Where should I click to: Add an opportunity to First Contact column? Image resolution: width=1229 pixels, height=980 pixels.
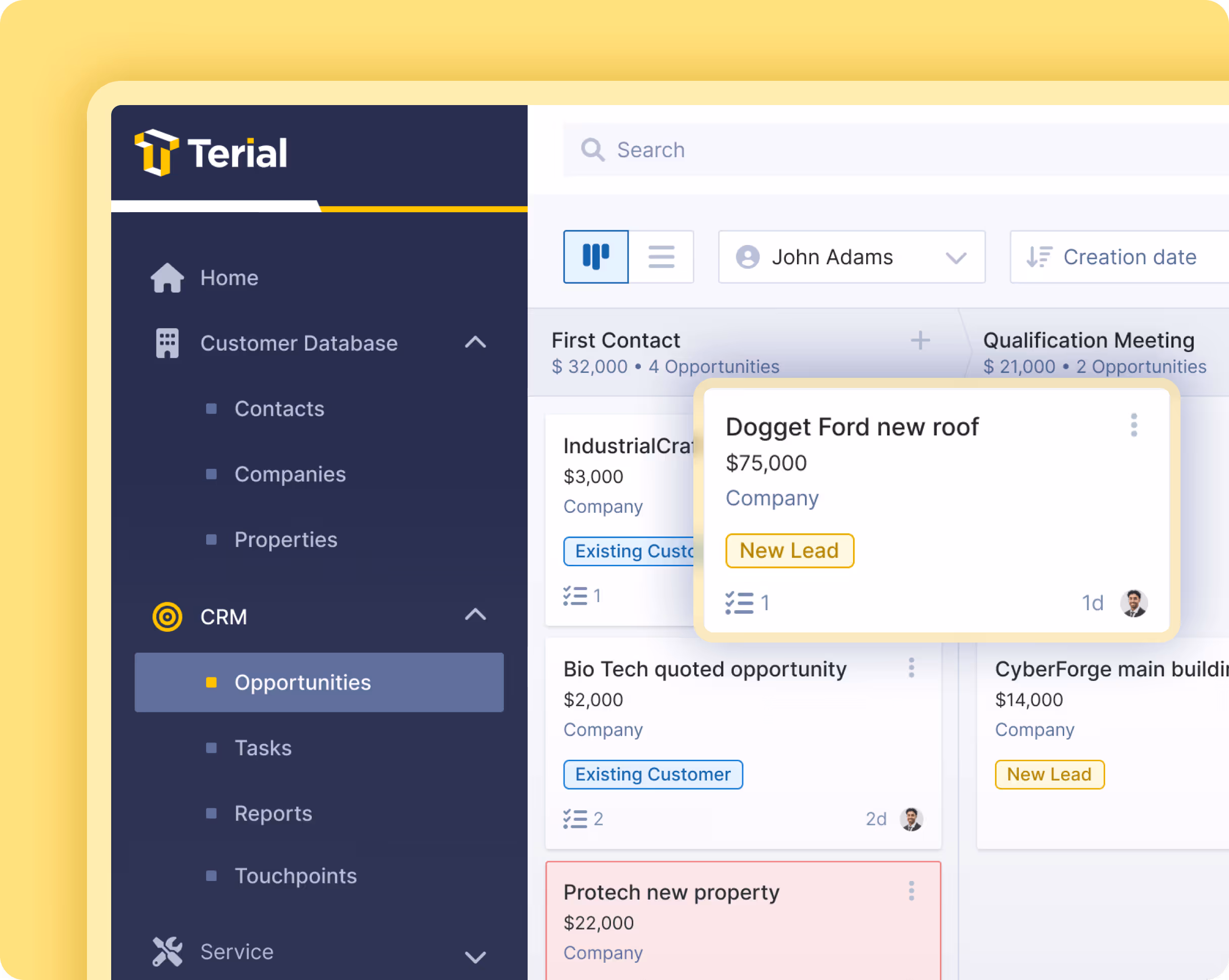click(x=919, y=340)
